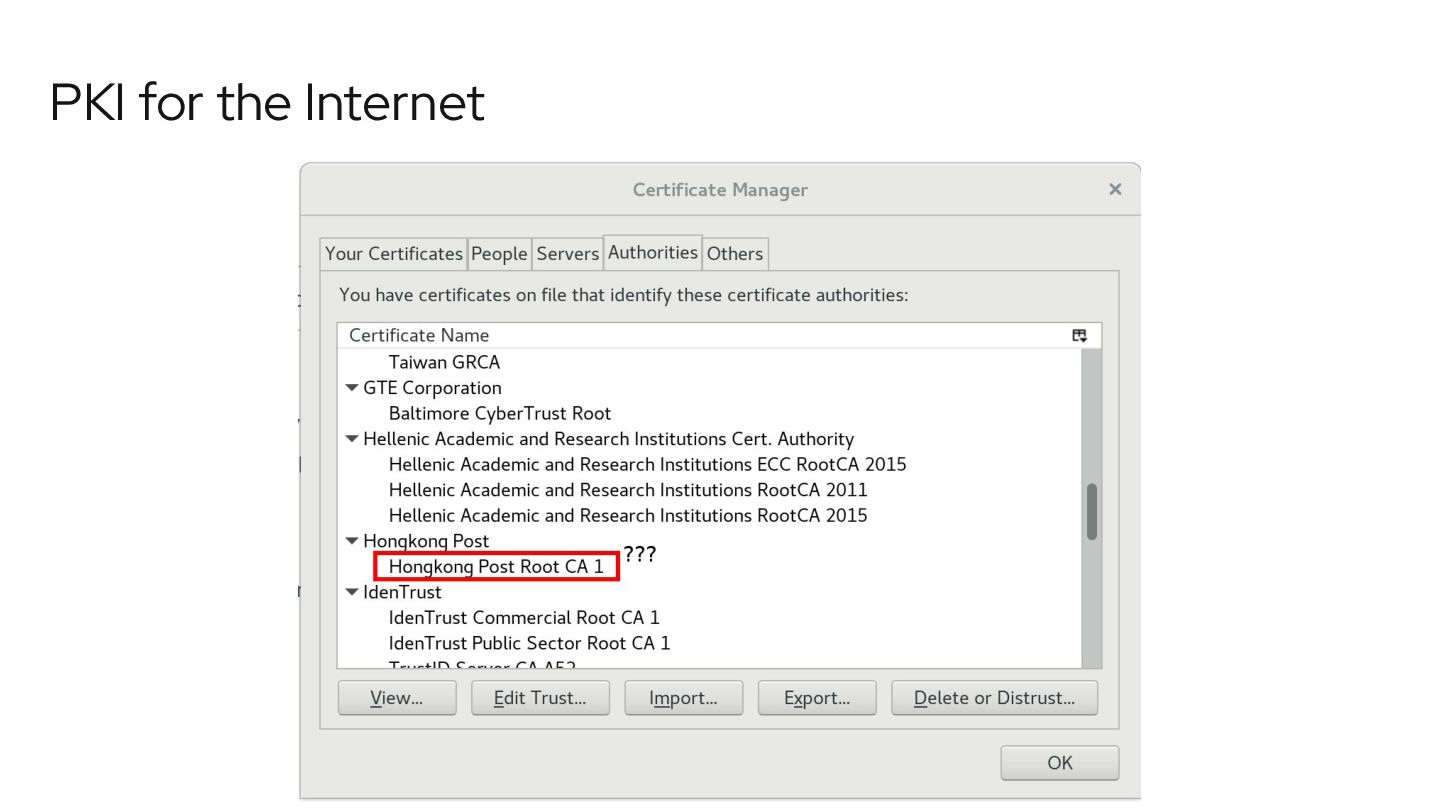Confirm with the OK button
1440x810 pixels.
tap(1060, 763)
